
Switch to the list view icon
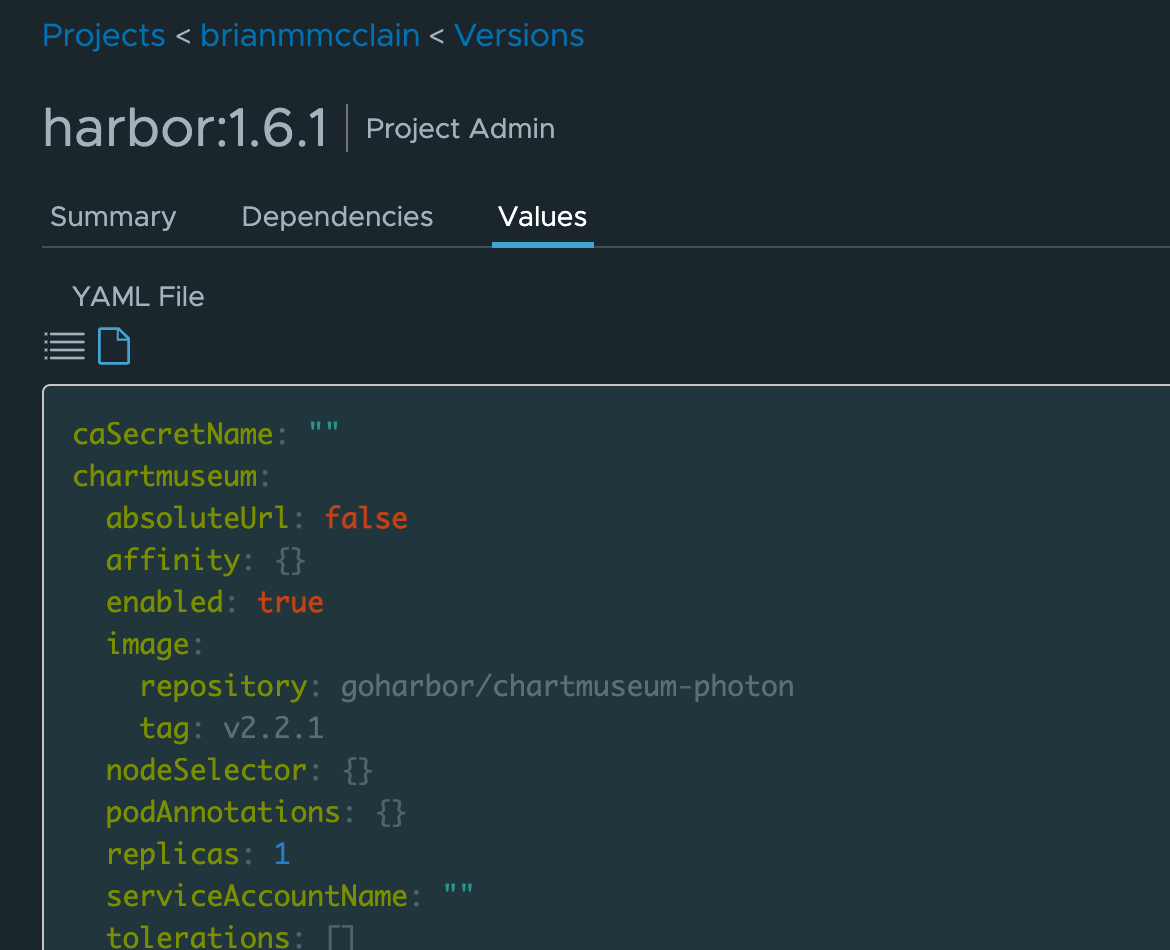(64, 347)
